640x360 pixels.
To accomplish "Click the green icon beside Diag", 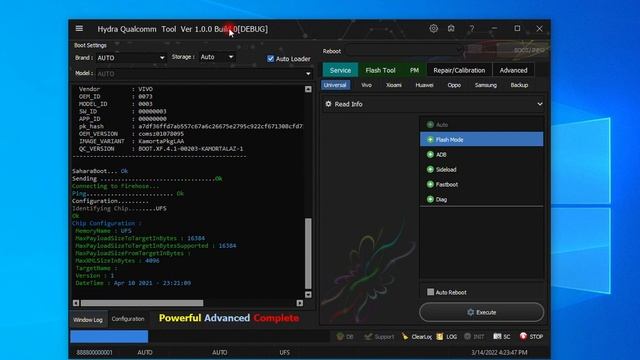I will coord(430,199).
